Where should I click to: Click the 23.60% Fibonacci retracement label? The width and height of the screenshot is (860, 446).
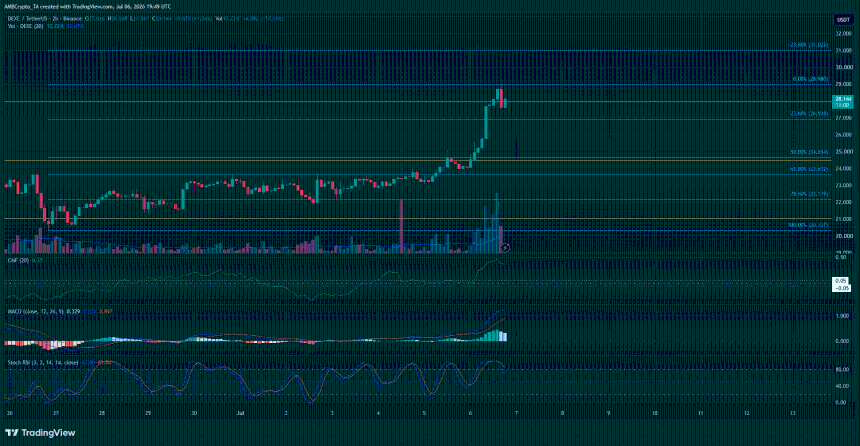pos(809,114)
